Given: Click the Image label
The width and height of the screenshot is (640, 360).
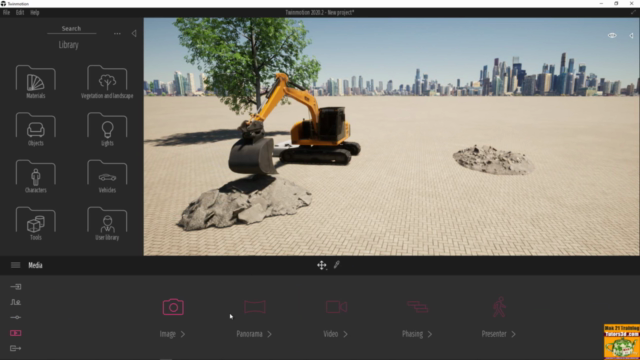Looking at the screenshot, I should pyautogui.click(x=167, y=334).
